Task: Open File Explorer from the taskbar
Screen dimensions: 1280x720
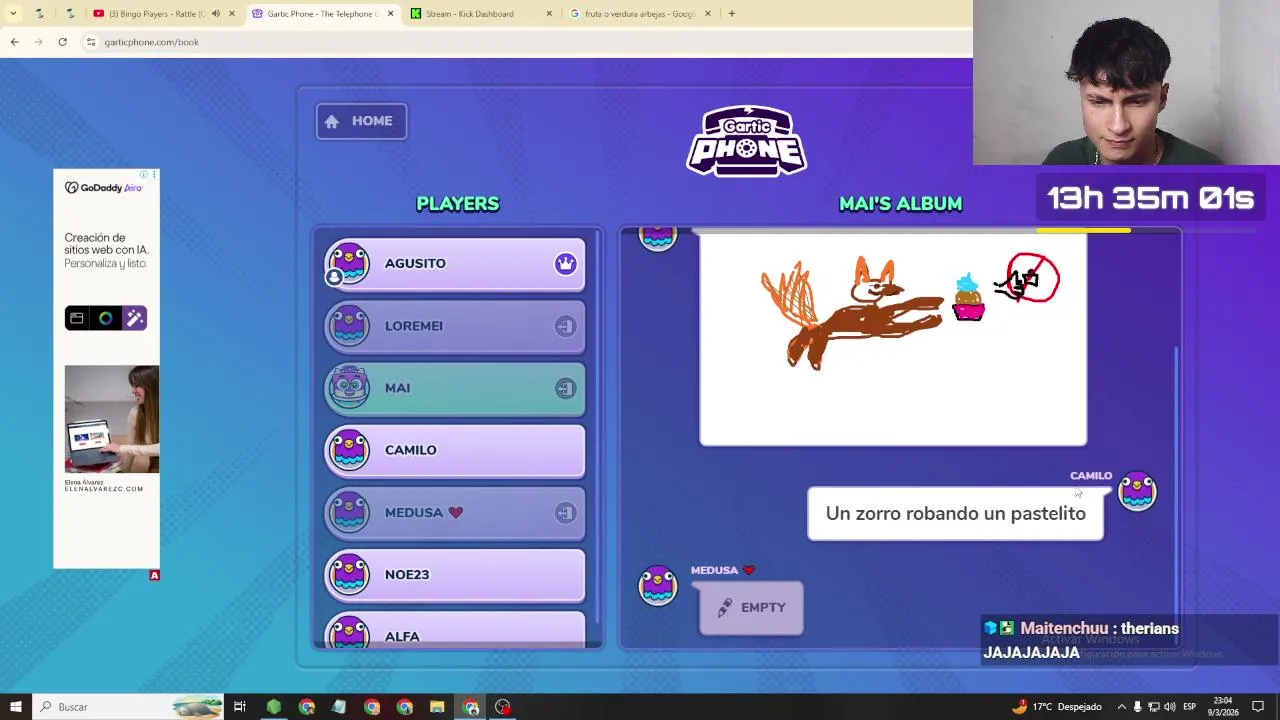Action: click(x=437, y=707)
